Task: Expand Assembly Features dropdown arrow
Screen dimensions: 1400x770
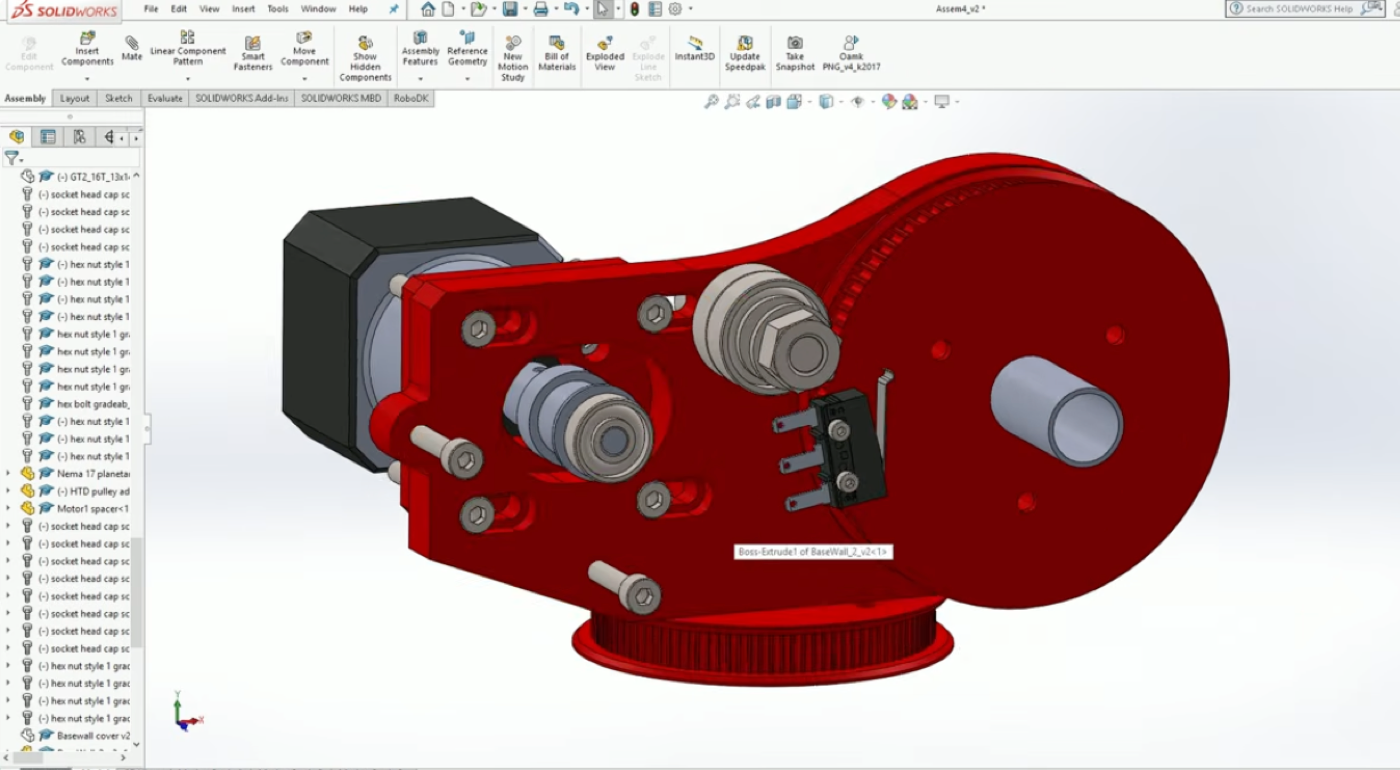Action: click(x=420, y=78)
